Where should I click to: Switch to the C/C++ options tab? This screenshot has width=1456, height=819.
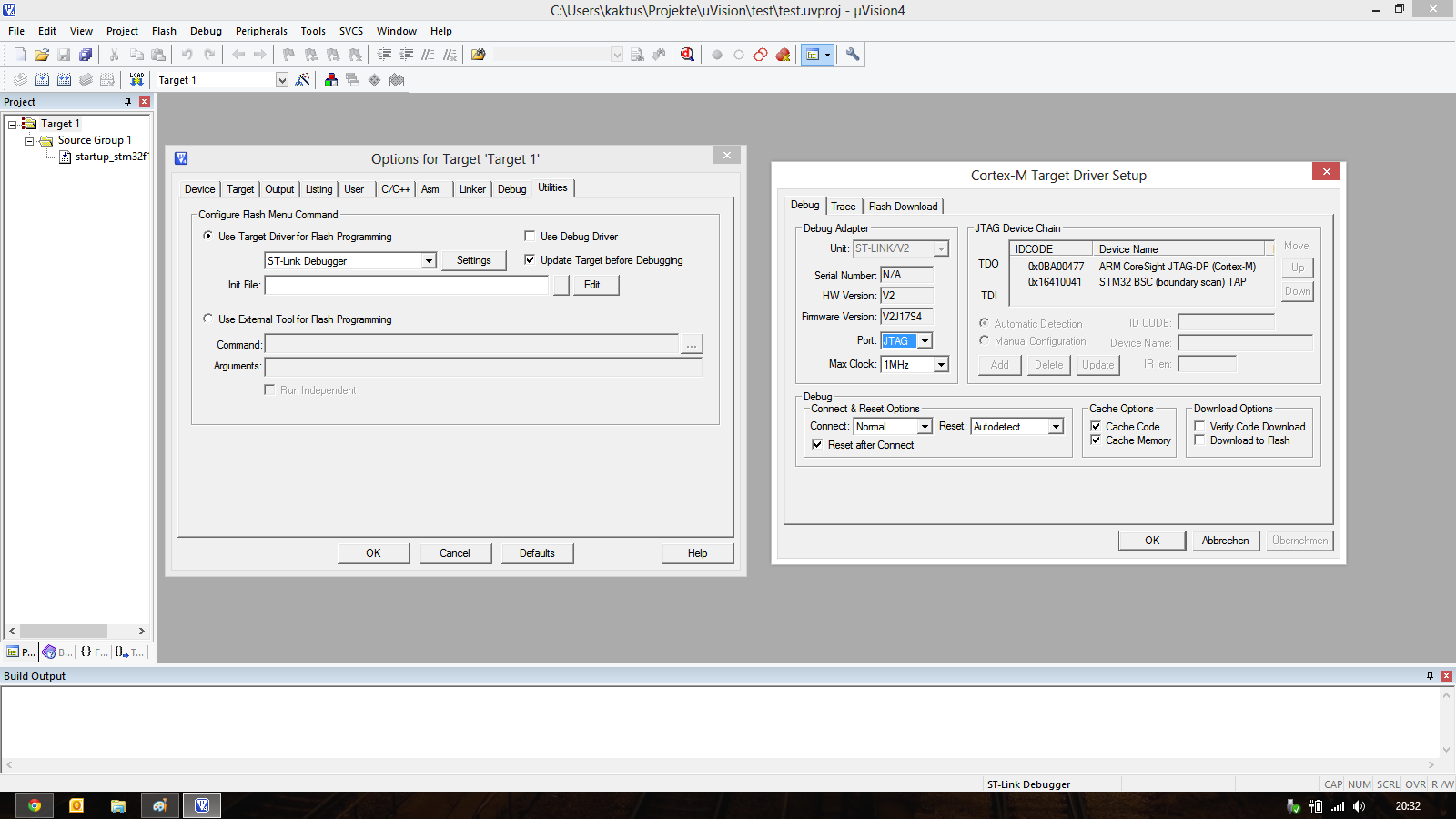(396, 189)
